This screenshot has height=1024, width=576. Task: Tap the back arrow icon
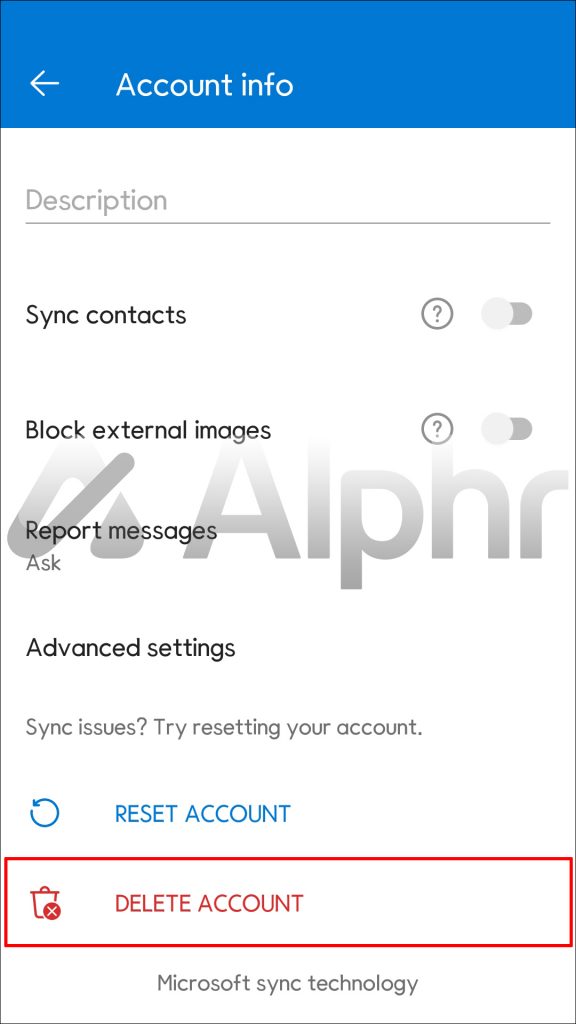click(x=44, y=84)
